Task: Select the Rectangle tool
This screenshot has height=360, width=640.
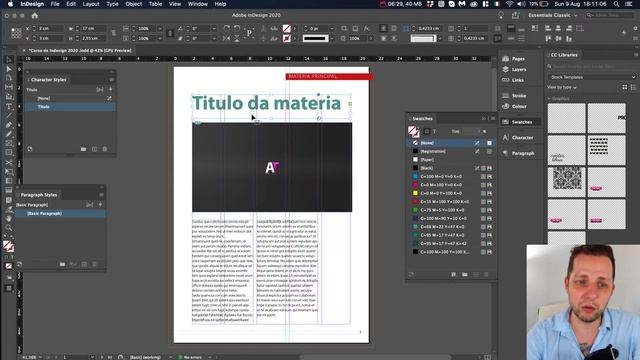Action: pyautogui.click(x=9, y=153)
